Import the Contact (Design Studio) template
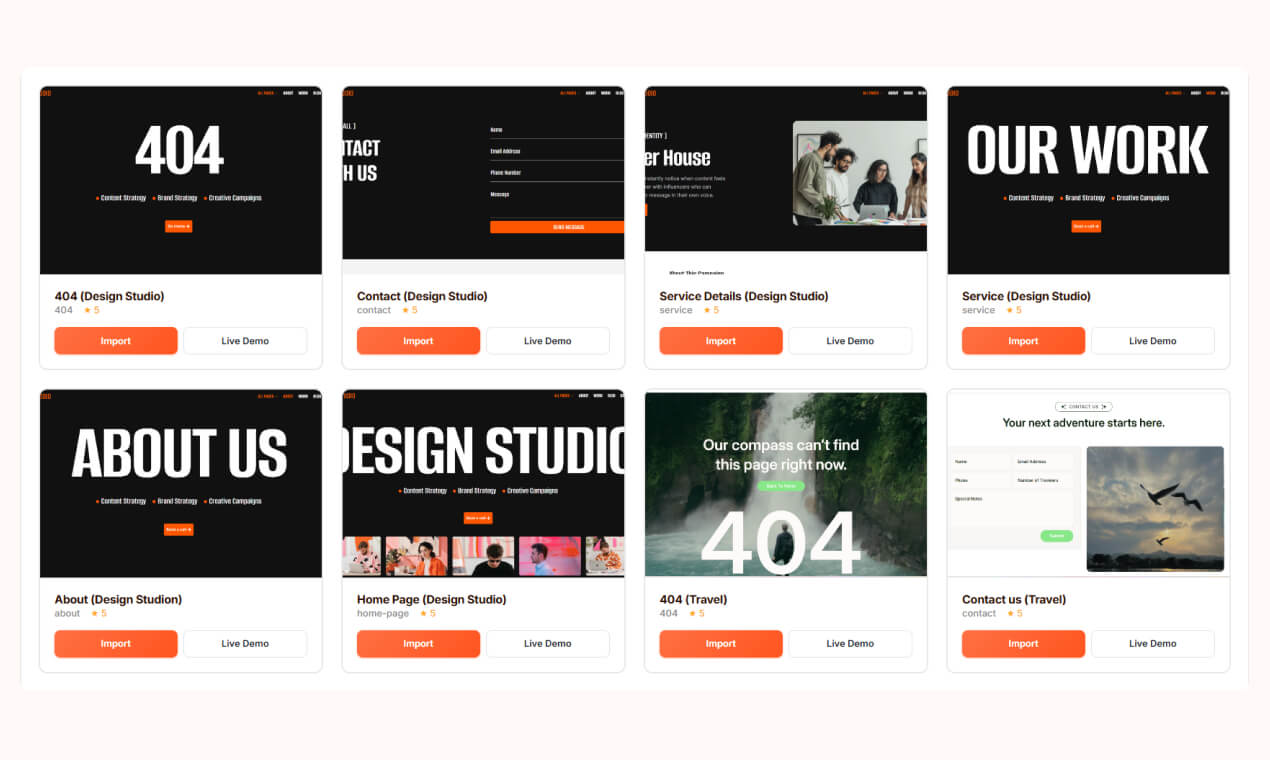1270x760 pixels. click(x=418, y=341)
